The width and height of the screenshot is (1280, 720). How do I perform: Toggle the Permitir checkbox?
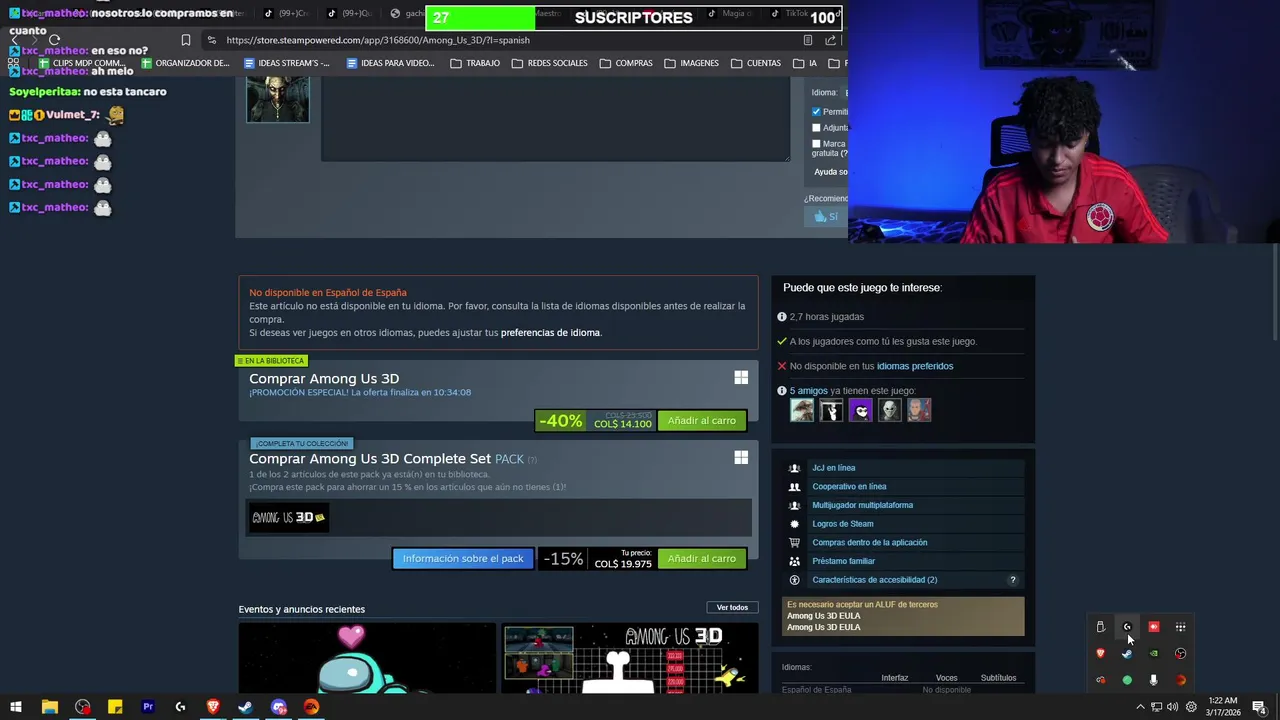coord(816,112)
